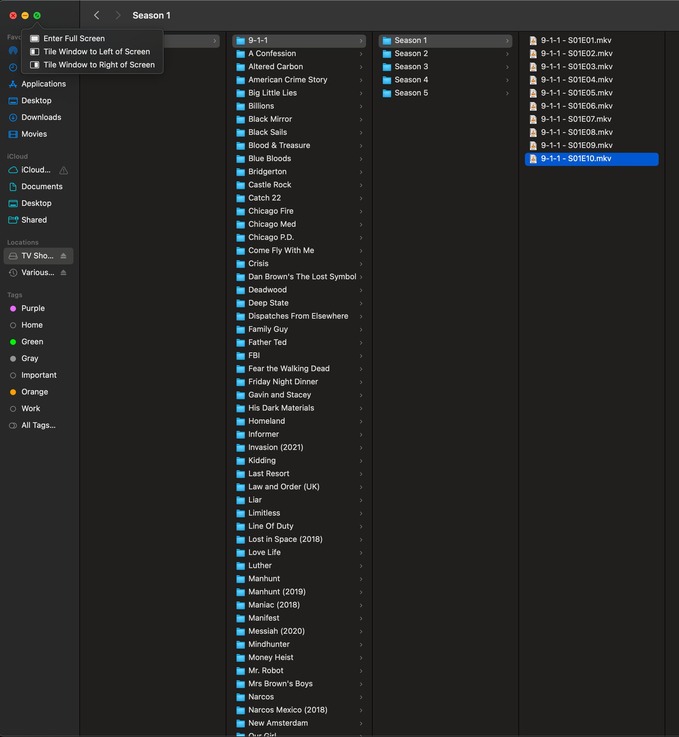Expand the Altered Carbon folder chevron
Screen dimensions: 679x737
361,67
